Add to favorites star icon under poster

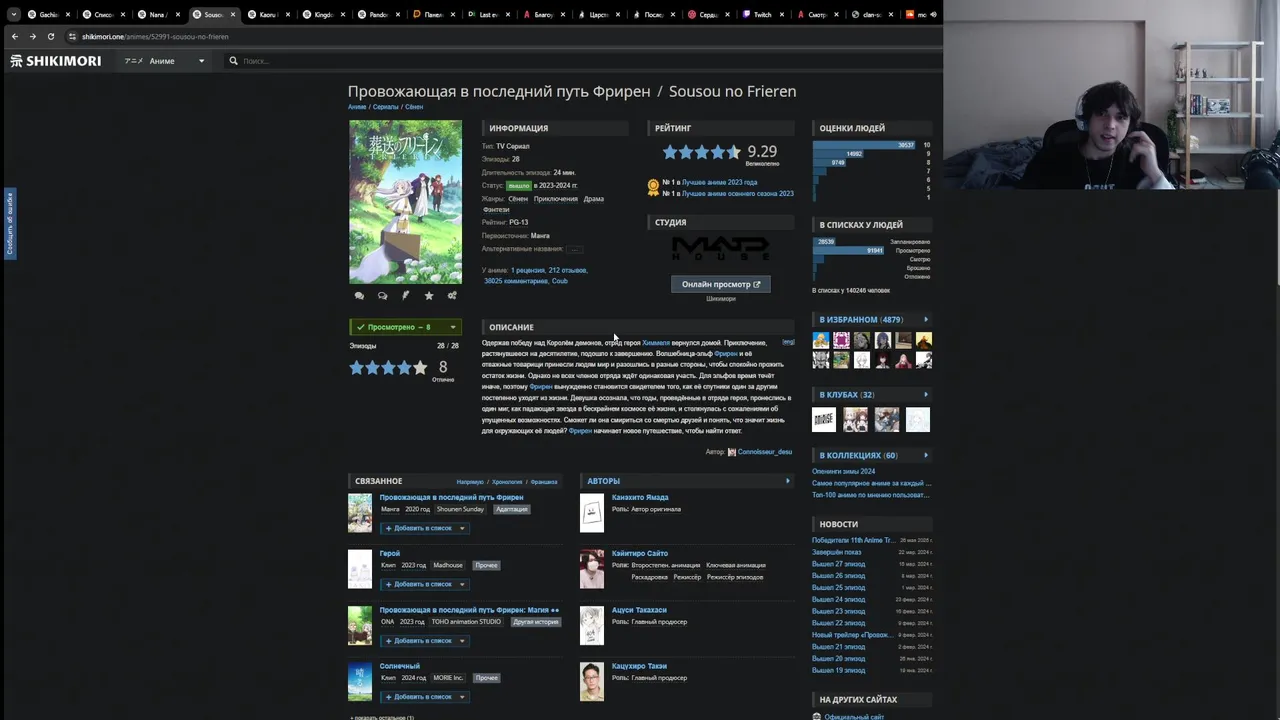pyautogui.click(x=429, y=296)
